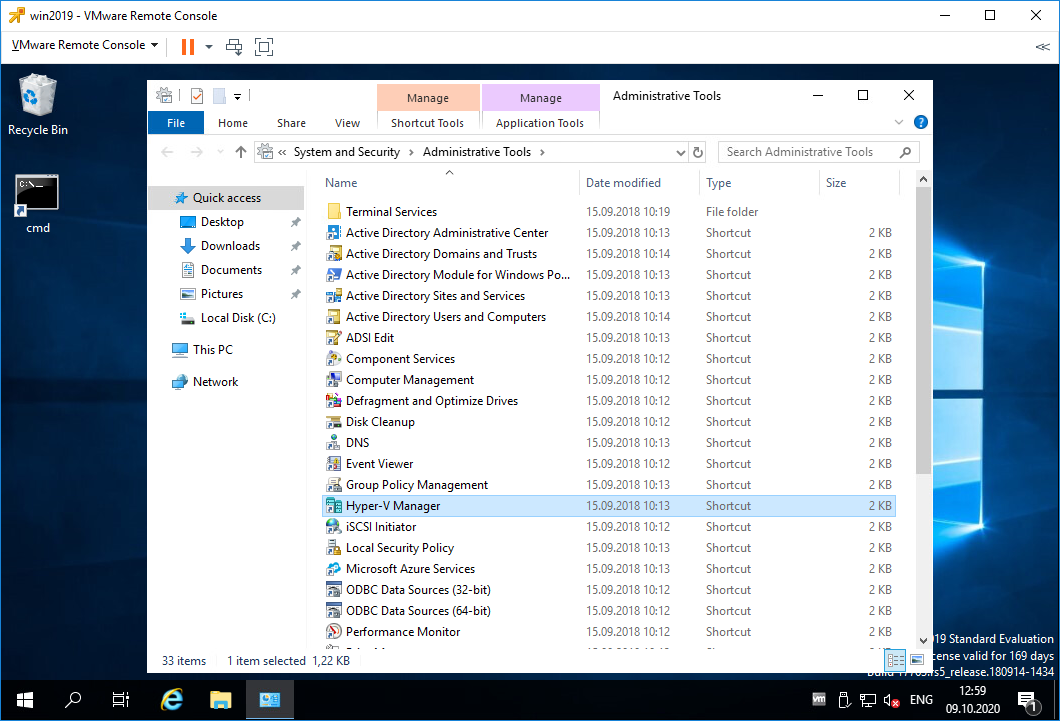This screenshot has width=1060, height=721.
Task: Expand breadcrumb arrow after Administrative Tools
Action: click(542, 152)
